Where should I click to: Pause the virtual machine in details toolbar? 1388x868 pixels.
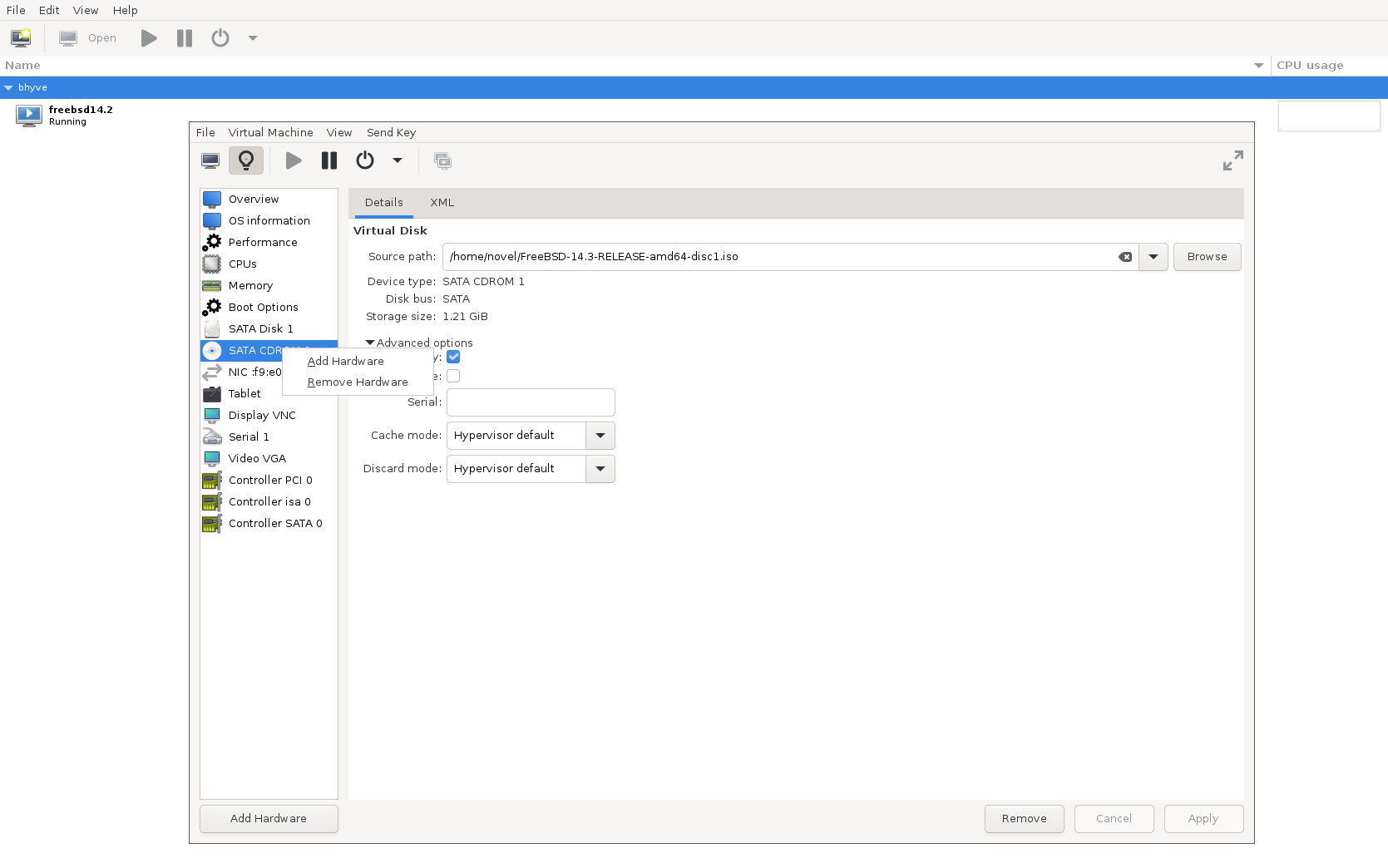pos(329,160)
